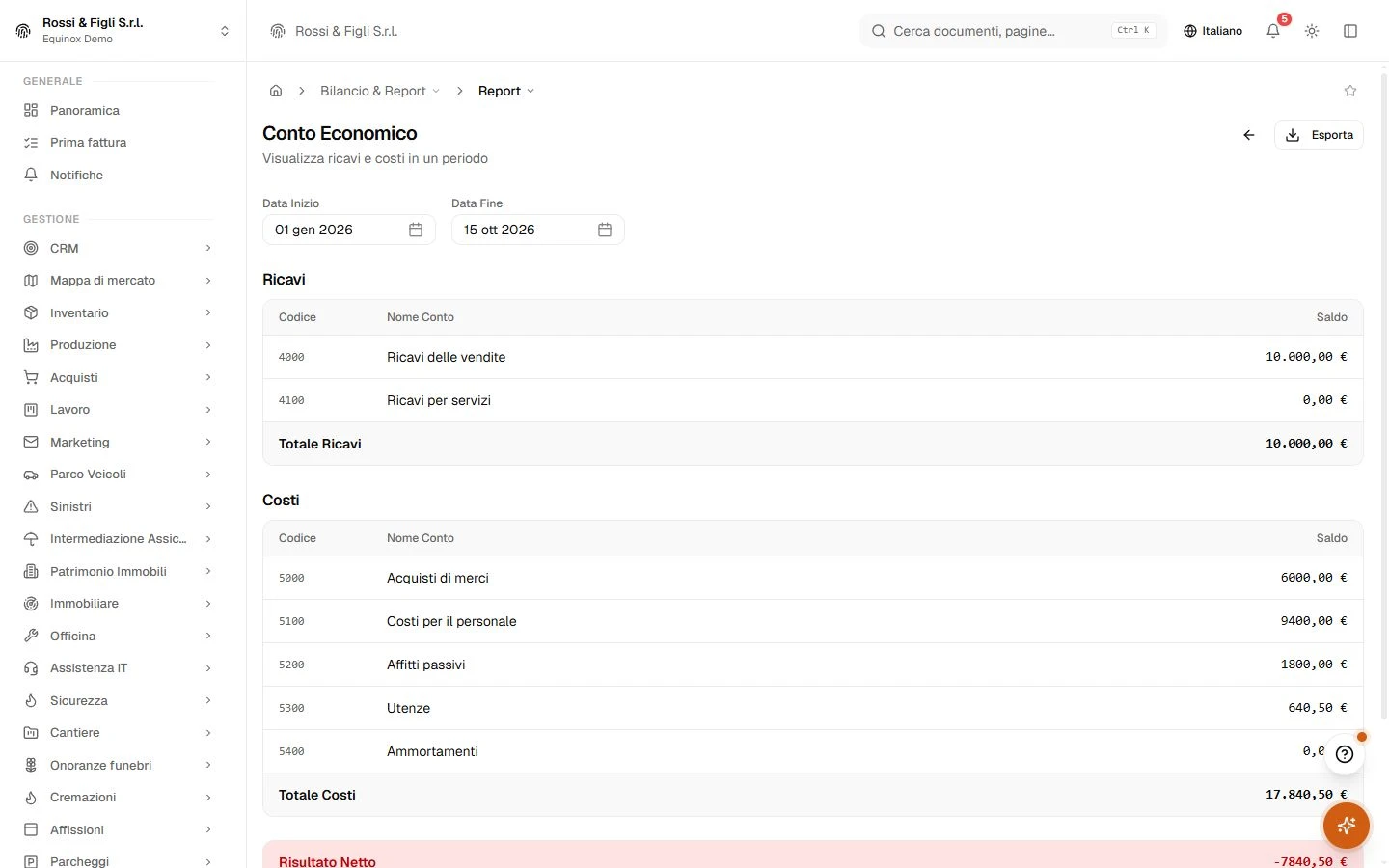Select the Ricavi delle vendite row
Screen dimensions: 1389x868
(813, 357)
